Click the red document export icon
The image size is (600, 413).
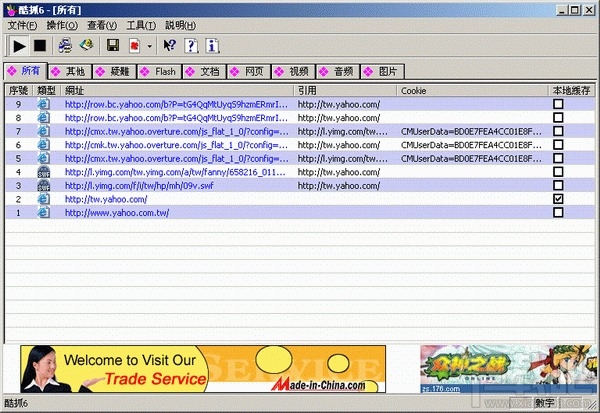click(134, 46)
